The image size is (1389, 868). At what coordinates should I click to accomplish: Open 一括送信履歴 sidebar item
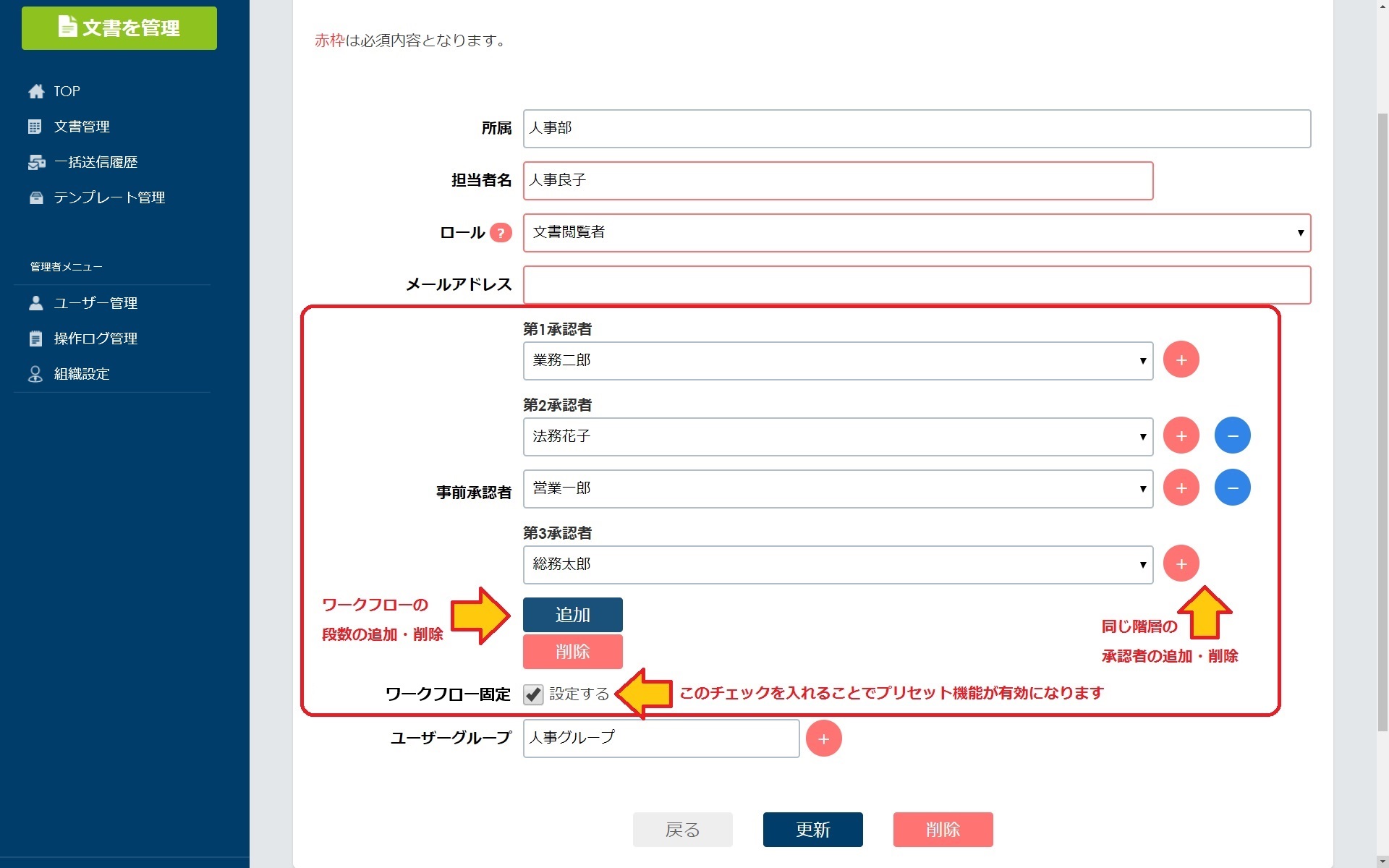[x=95, y=162]
